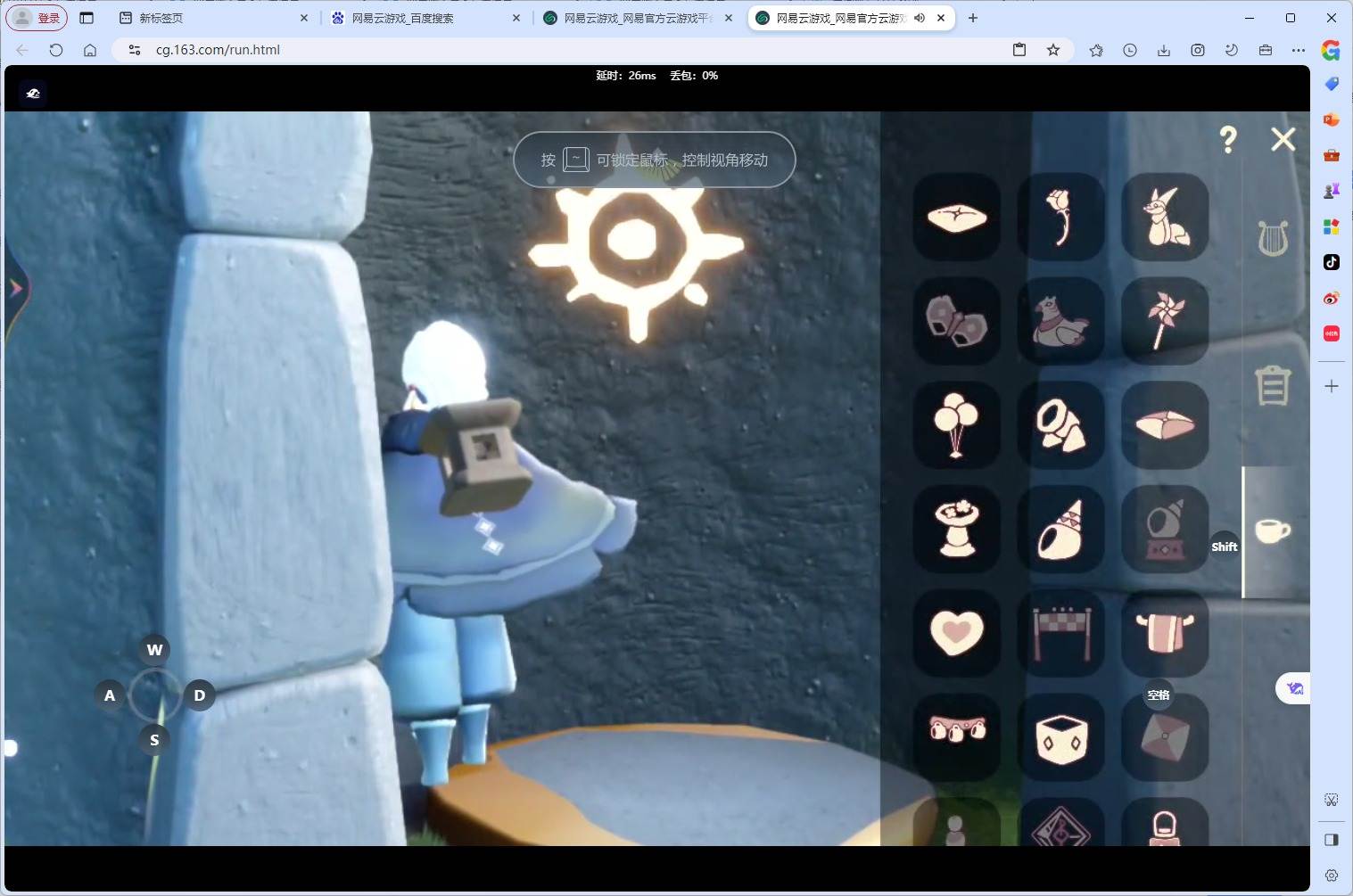Toggle the sidebar visibility icon at bottom right
This screenshot has width=1353, height=896.
(1332, 840)
